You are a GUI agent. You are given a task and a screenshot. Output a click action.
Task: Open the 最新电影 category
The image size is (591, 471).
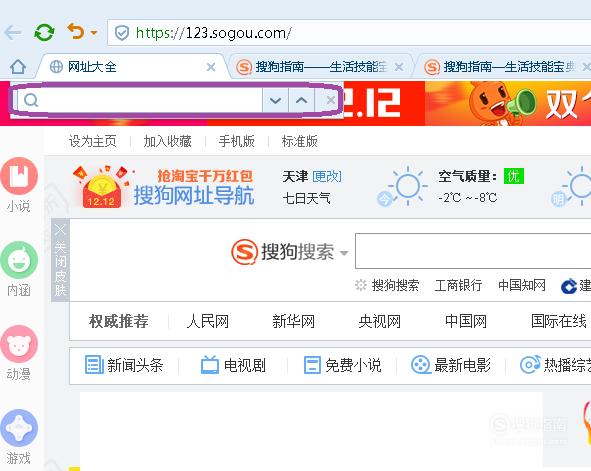[x=451, y=365]
